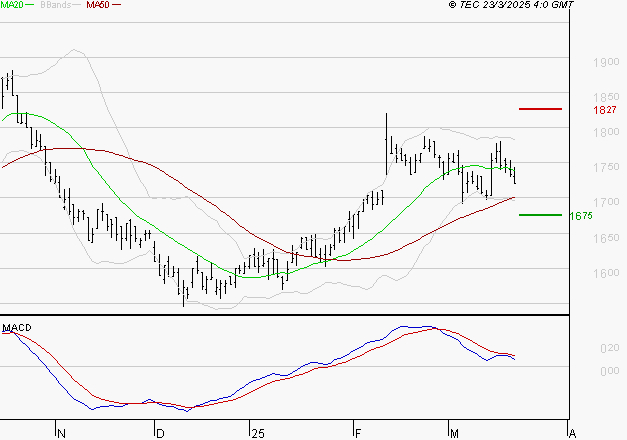Image resolution: width=627 pixels, height=440 pixels.
Task: Click the 1600 price axis label
Action: click(x=606, y=273)
